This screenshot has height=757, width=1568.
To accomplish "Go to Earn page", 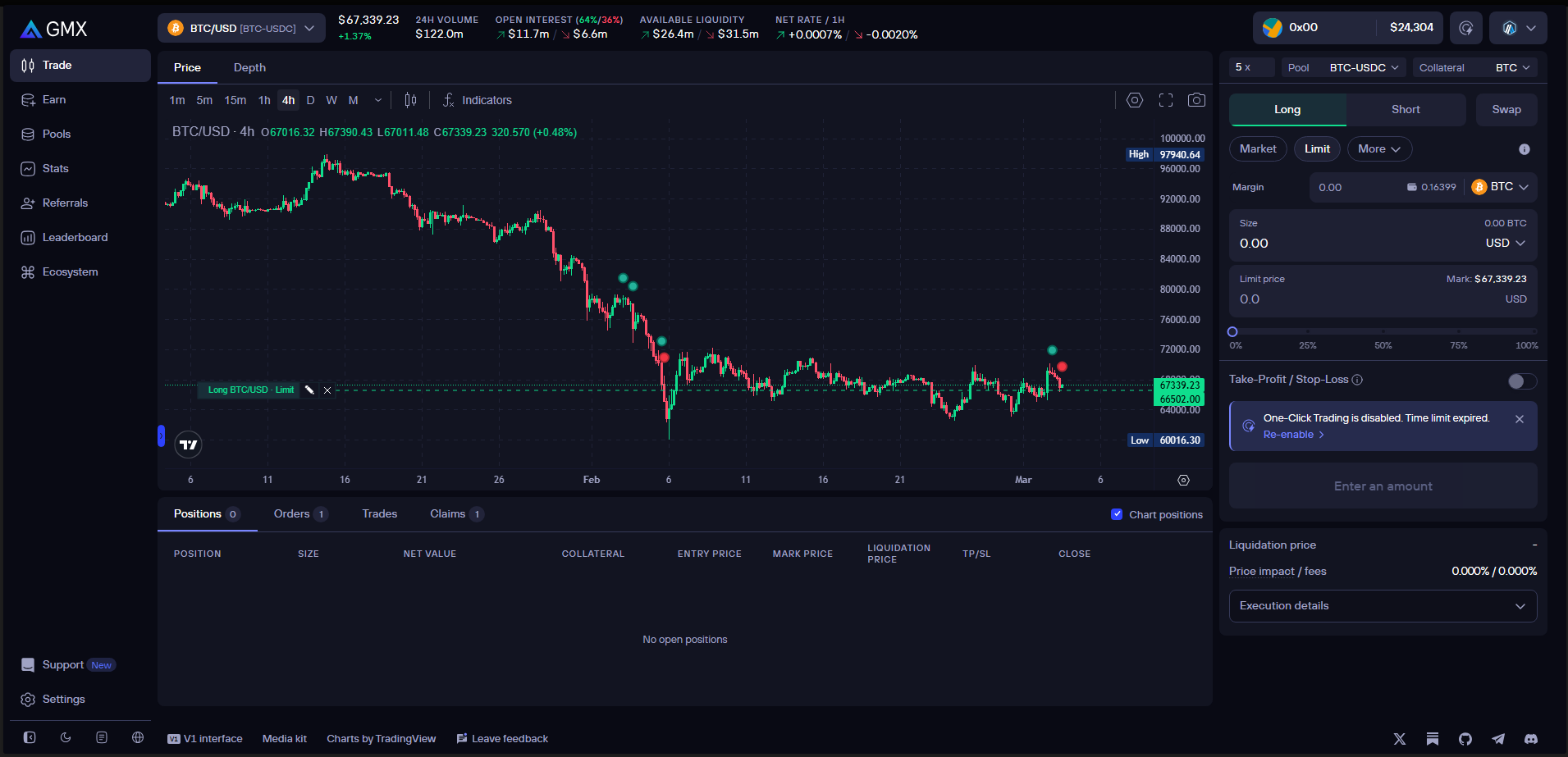I will pyautogui.click(x=80, y=100).
